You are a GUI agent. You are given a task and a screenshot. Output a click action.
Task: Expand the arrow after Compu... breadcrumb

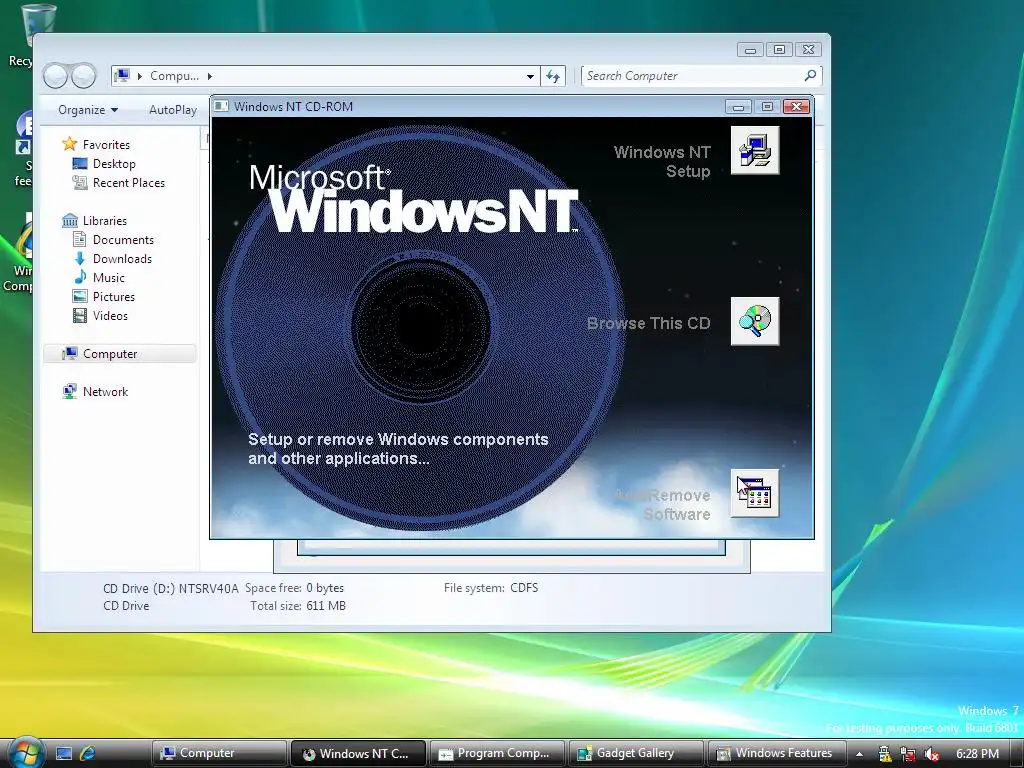pos(210,76)
